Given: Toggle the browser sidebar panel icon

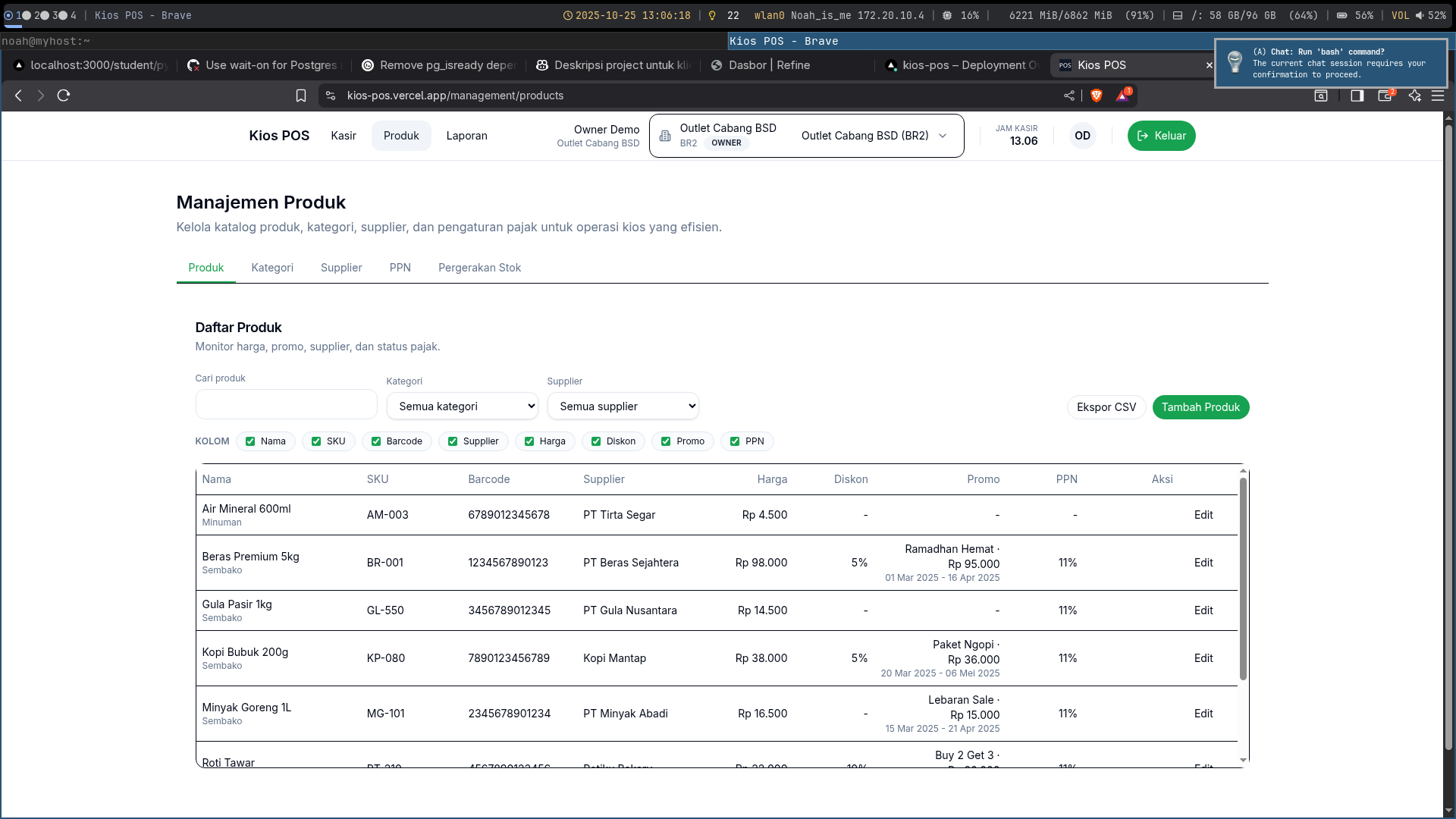Looking at the screenshot, I should click(1357, 96).
